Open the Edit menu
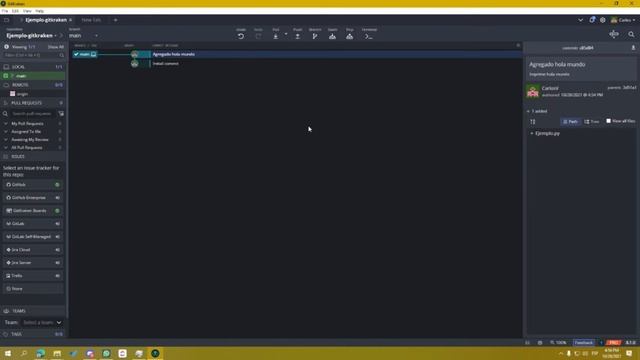 16,11
